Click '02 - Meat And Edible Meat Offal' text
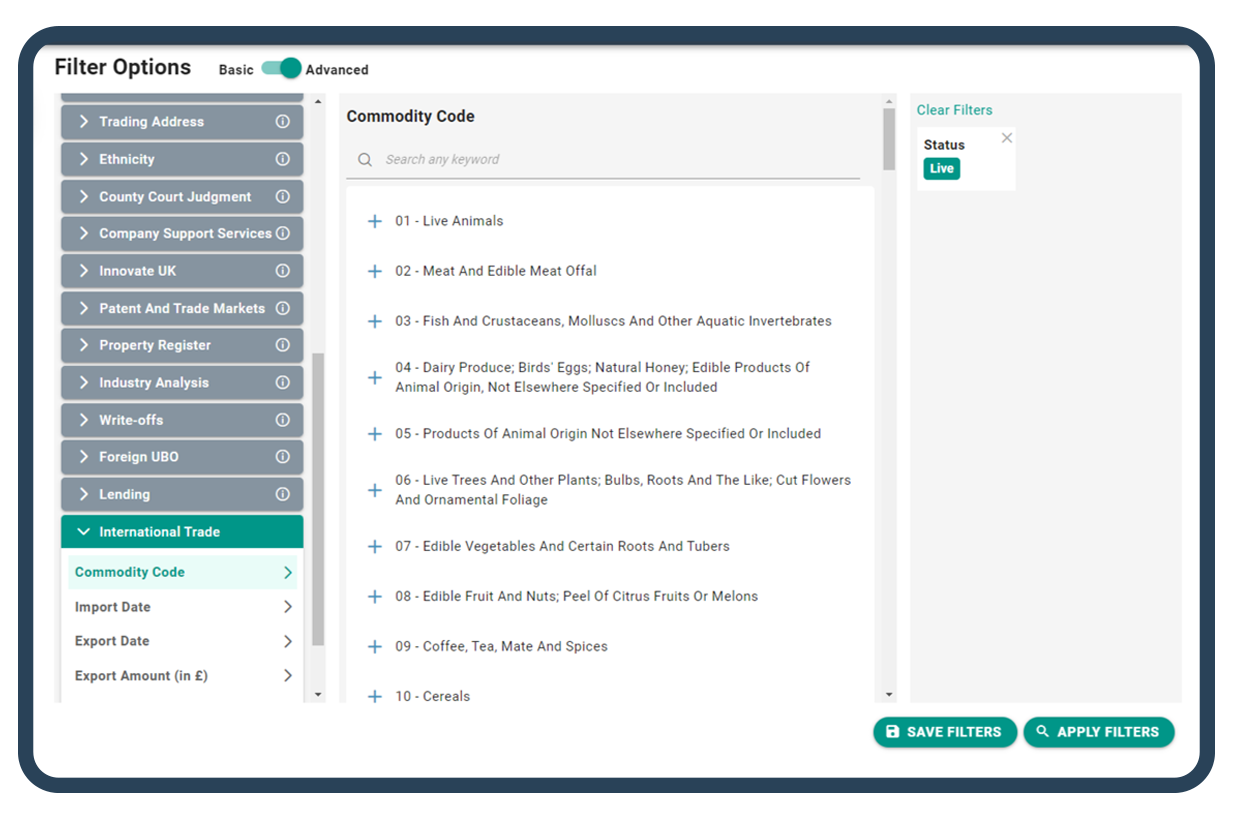This screenshot has height=819, width=1235. [x=496, y=271]
